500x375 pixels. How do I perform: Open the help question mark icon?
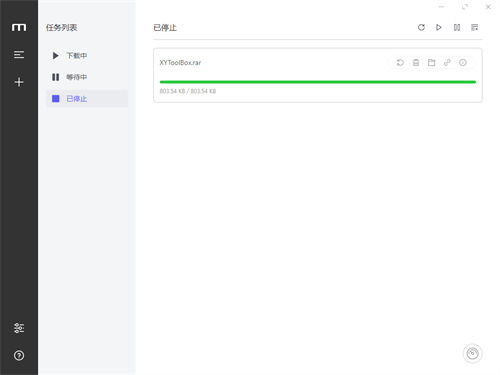19,356
